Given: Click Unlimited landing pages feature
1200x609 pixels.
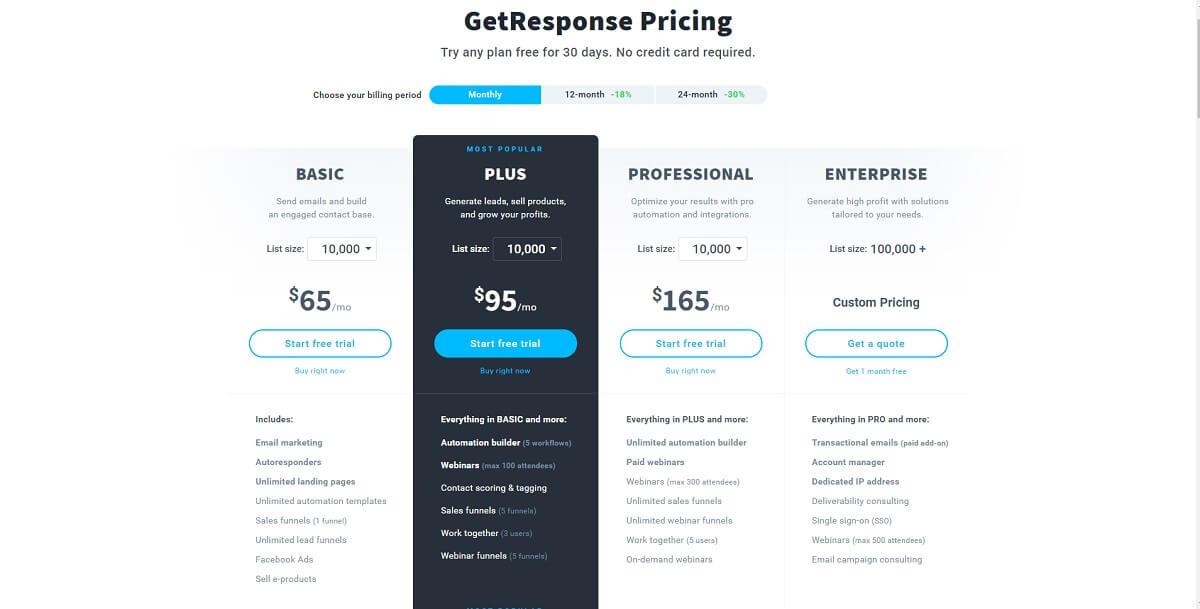Looking at the screenshot, I should point(305,482).
